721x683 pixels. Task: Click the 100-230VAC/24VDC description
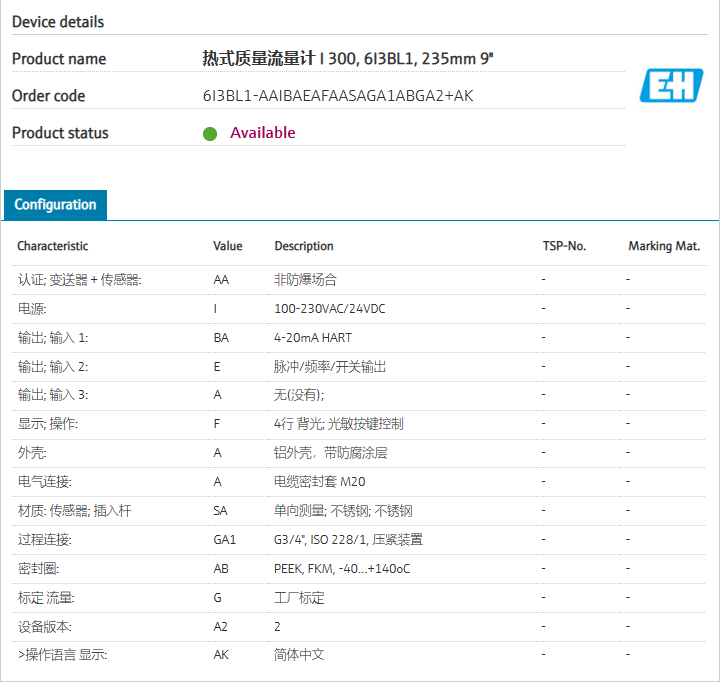click(330, 309)
